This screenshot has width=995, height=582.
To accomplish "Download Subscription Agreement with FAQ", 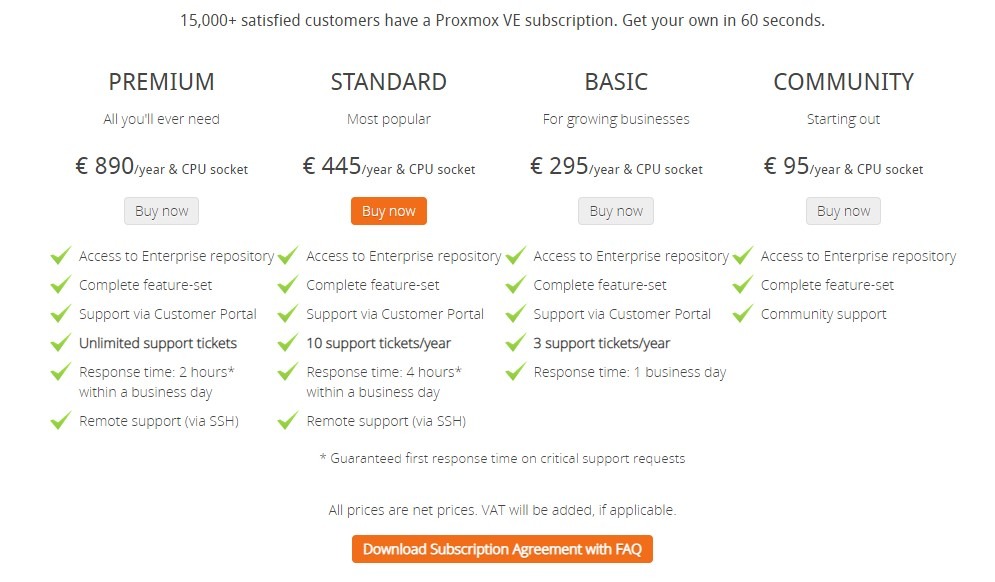I will [x=502, y=549].
